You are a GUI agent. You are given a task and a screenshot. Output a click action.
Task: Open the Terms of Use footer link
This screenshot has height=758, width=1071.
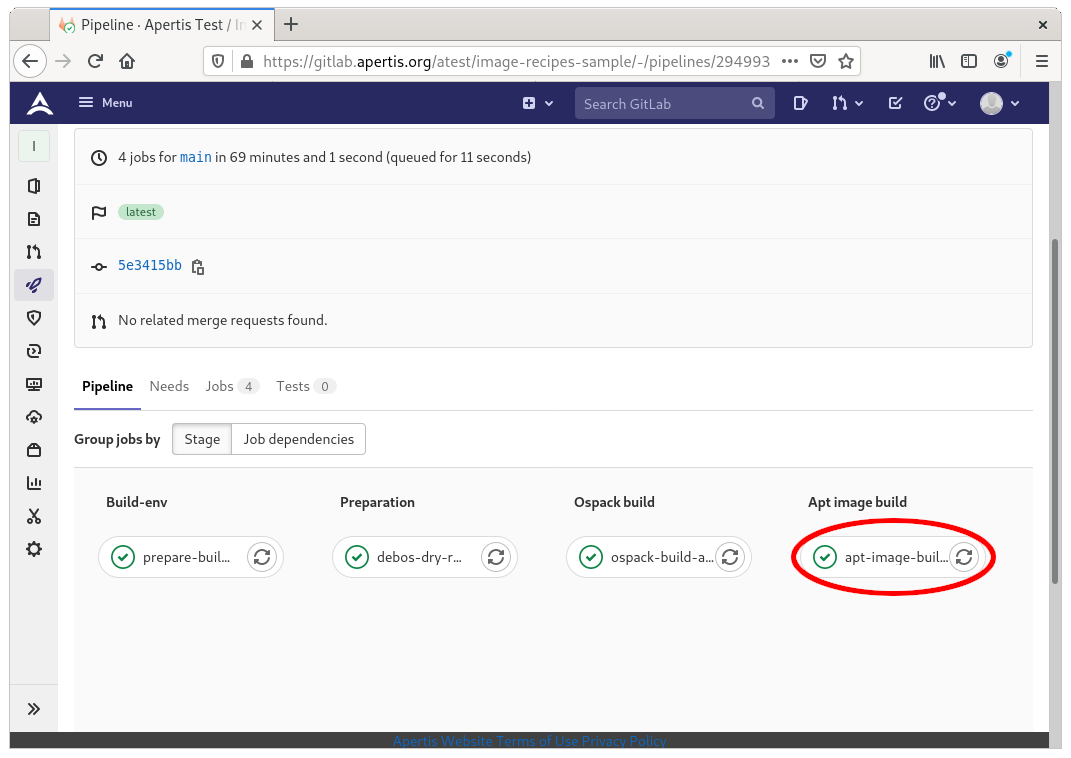538,741
